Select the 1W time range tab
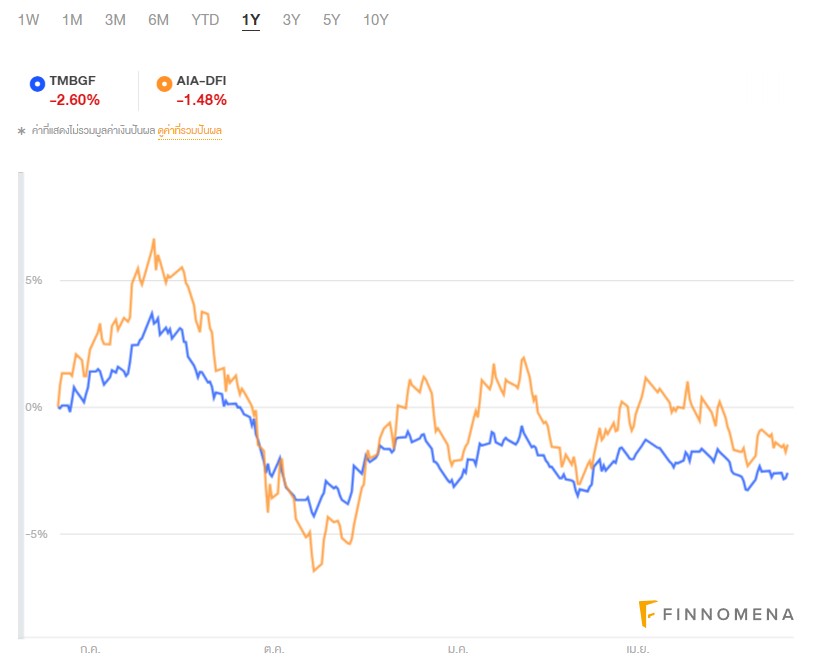Image resolution: width=816 pixels, height=659 pixels. (x=28, y=20)
